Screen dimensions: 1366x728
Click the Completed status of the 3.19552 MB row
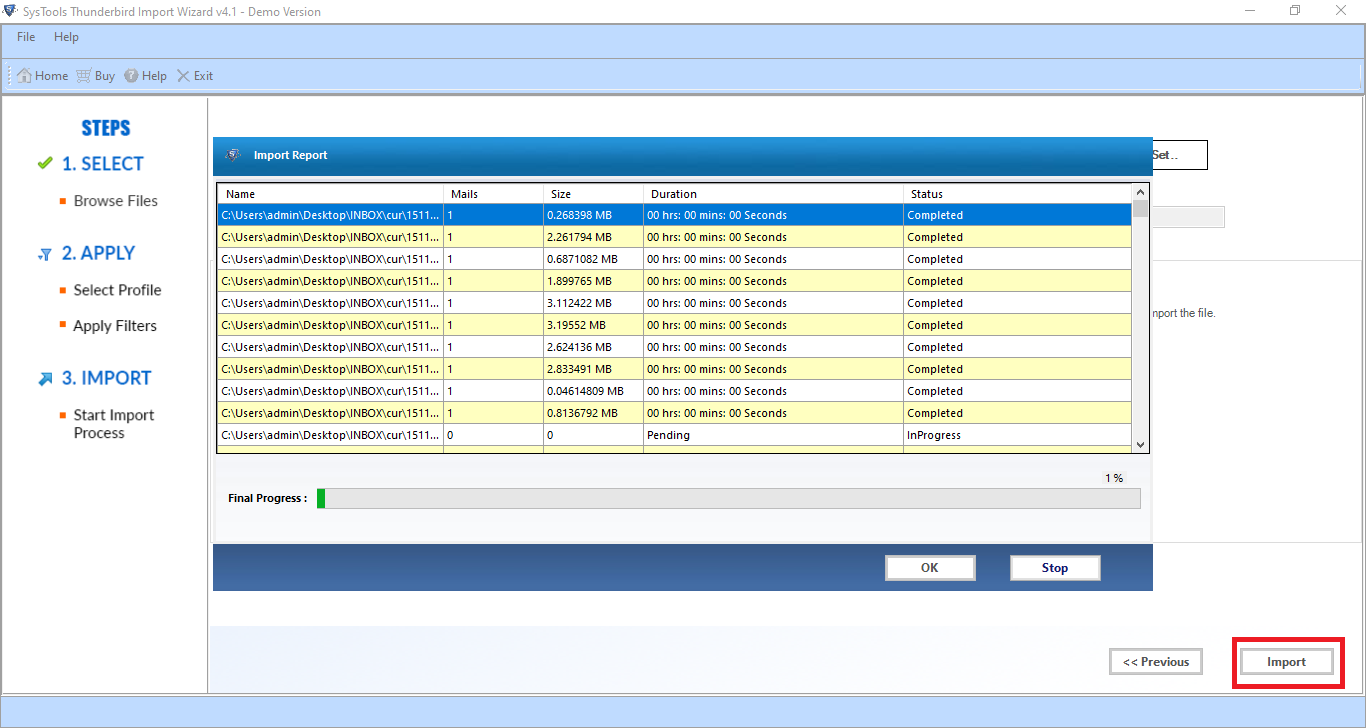(x=1017, y=325)
